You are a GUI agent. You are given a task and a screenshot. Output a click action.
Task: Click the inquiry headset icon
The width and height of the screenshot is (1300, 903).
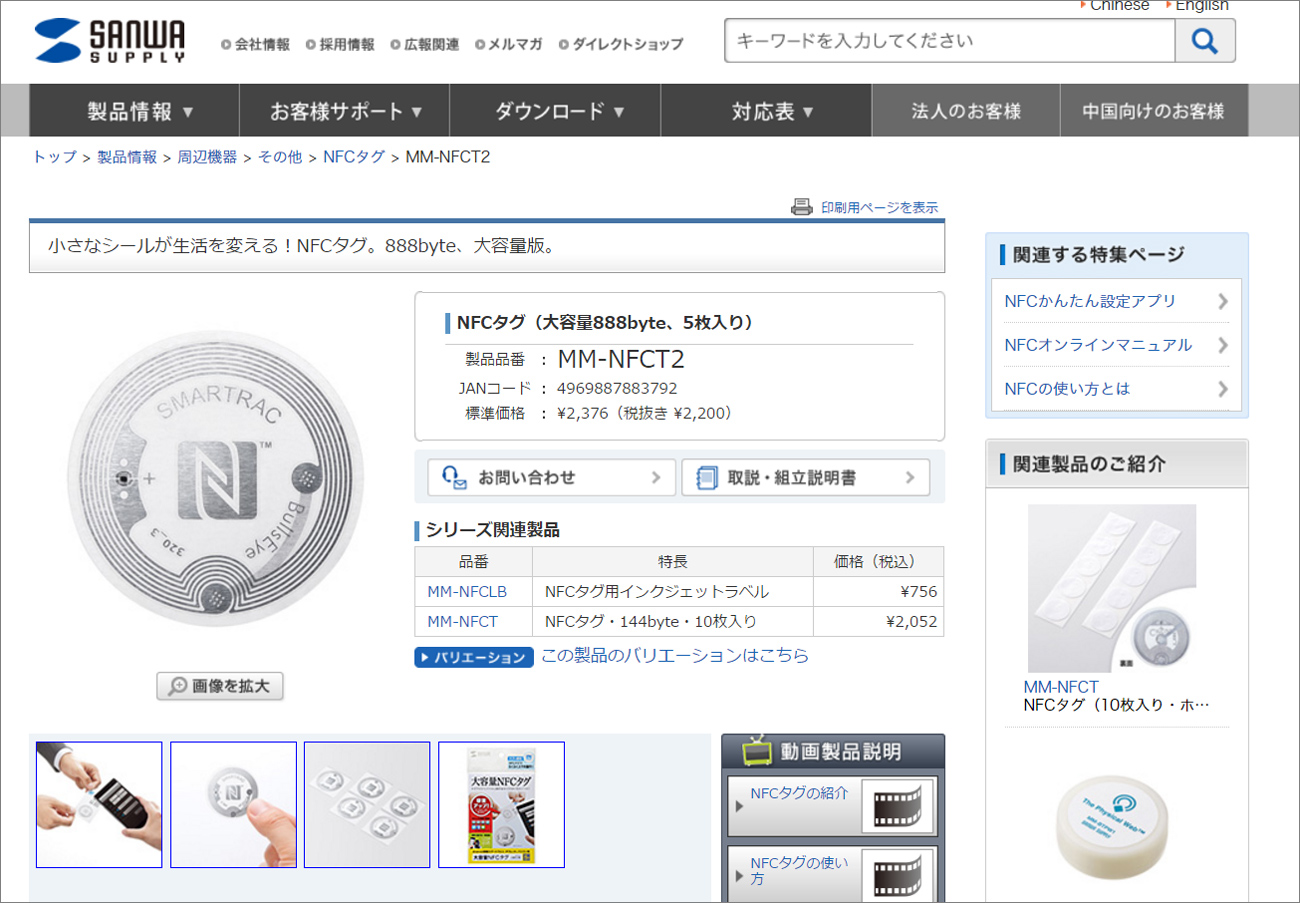[454, 477]
